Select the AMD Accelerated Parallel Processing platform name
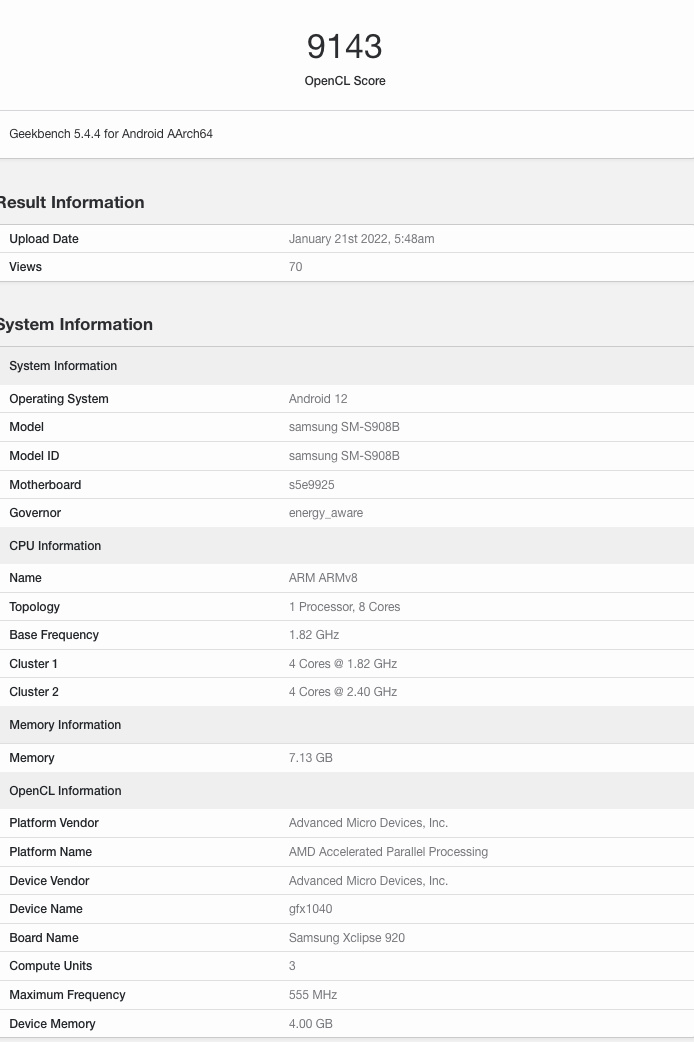This screenshot has width=694, height=1042. tap(388, 852)
